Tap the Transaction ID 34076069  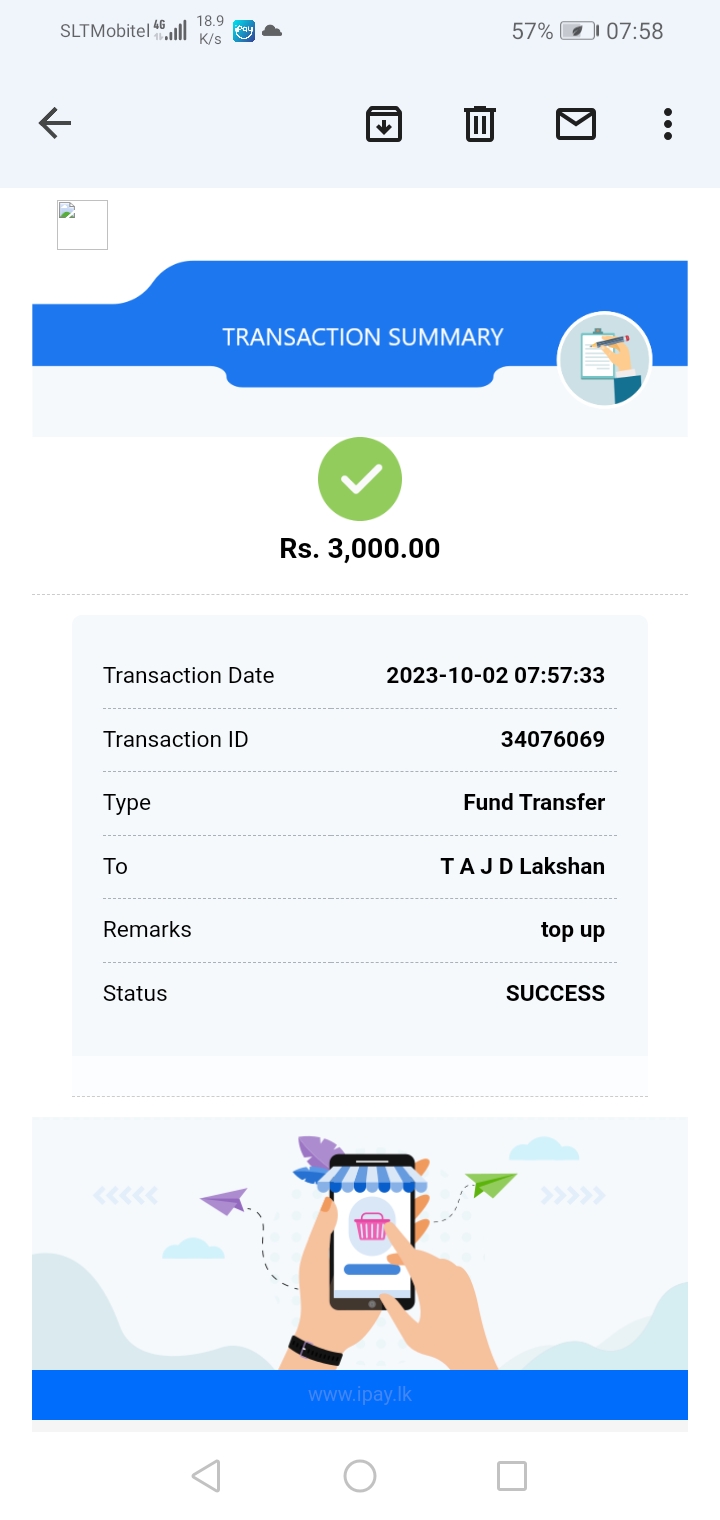click(552, 740)
